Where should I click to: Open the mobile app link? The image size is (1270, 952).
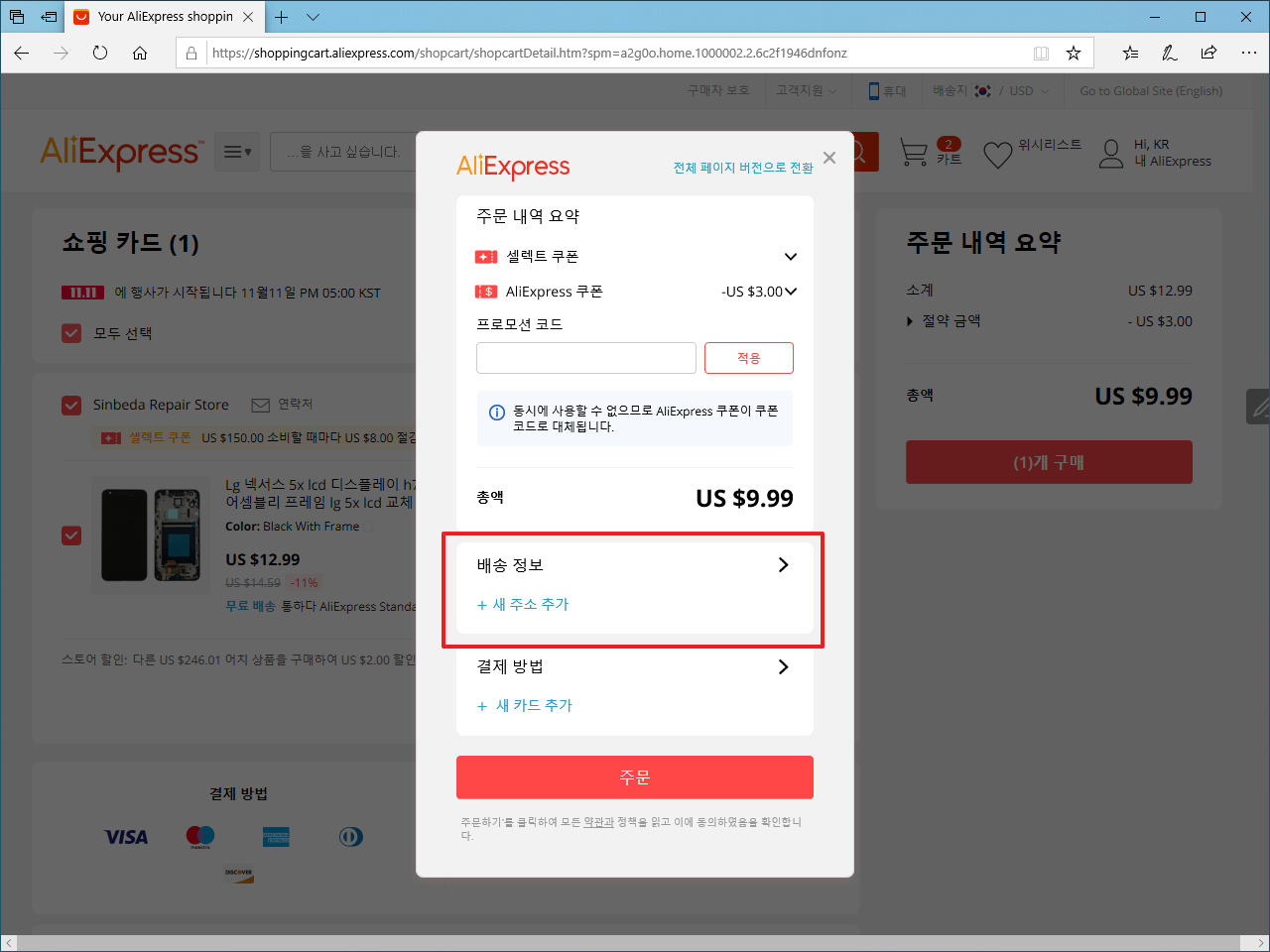click(887, 90)
